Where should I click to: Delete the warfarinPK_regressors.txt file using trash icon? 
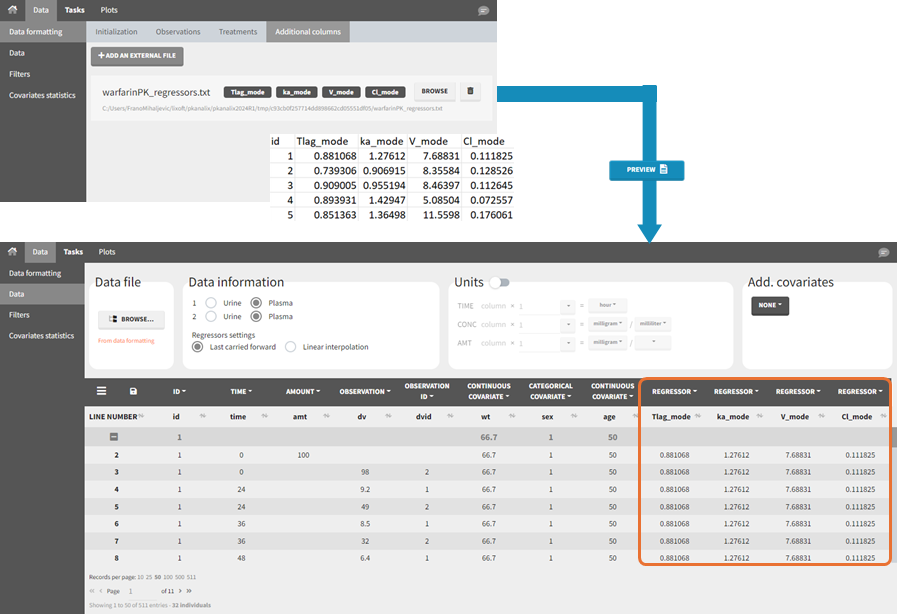(470, 91)
